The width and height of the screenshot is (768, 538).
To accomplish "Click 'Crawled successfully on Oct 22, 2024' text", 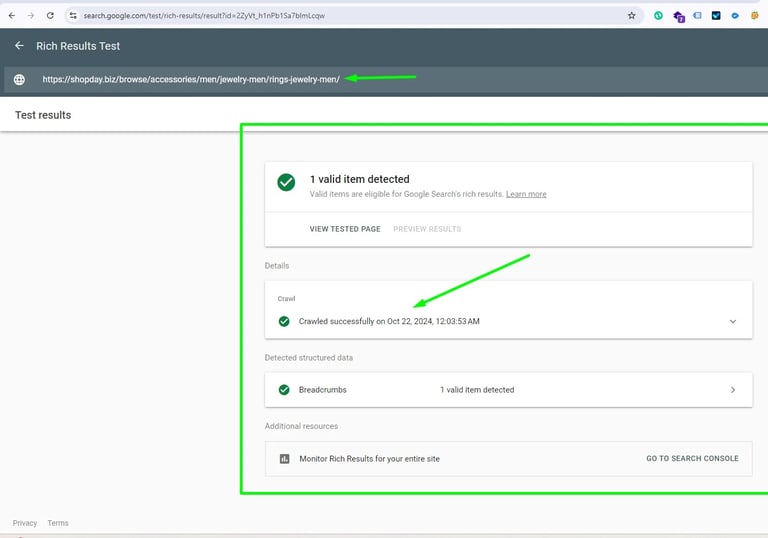I will coord(389,321).
